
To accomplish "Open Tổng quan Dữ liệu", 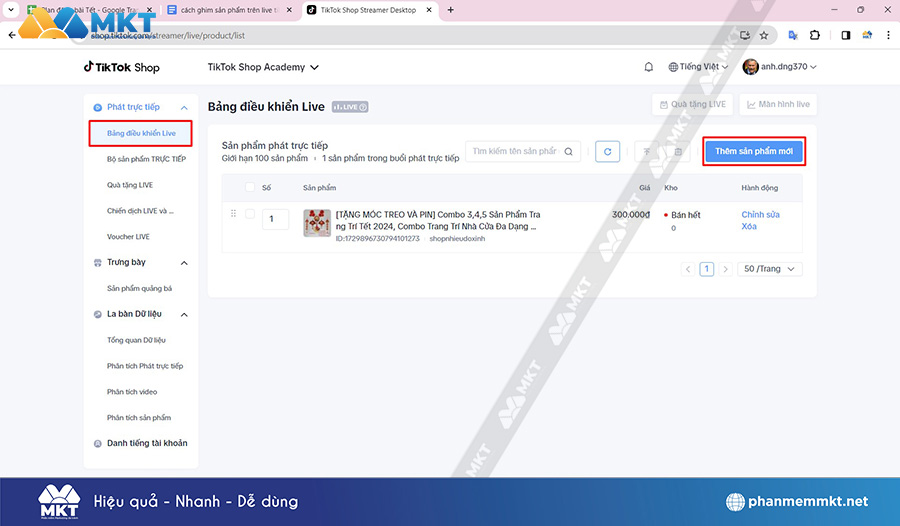I will pos(136,340).
